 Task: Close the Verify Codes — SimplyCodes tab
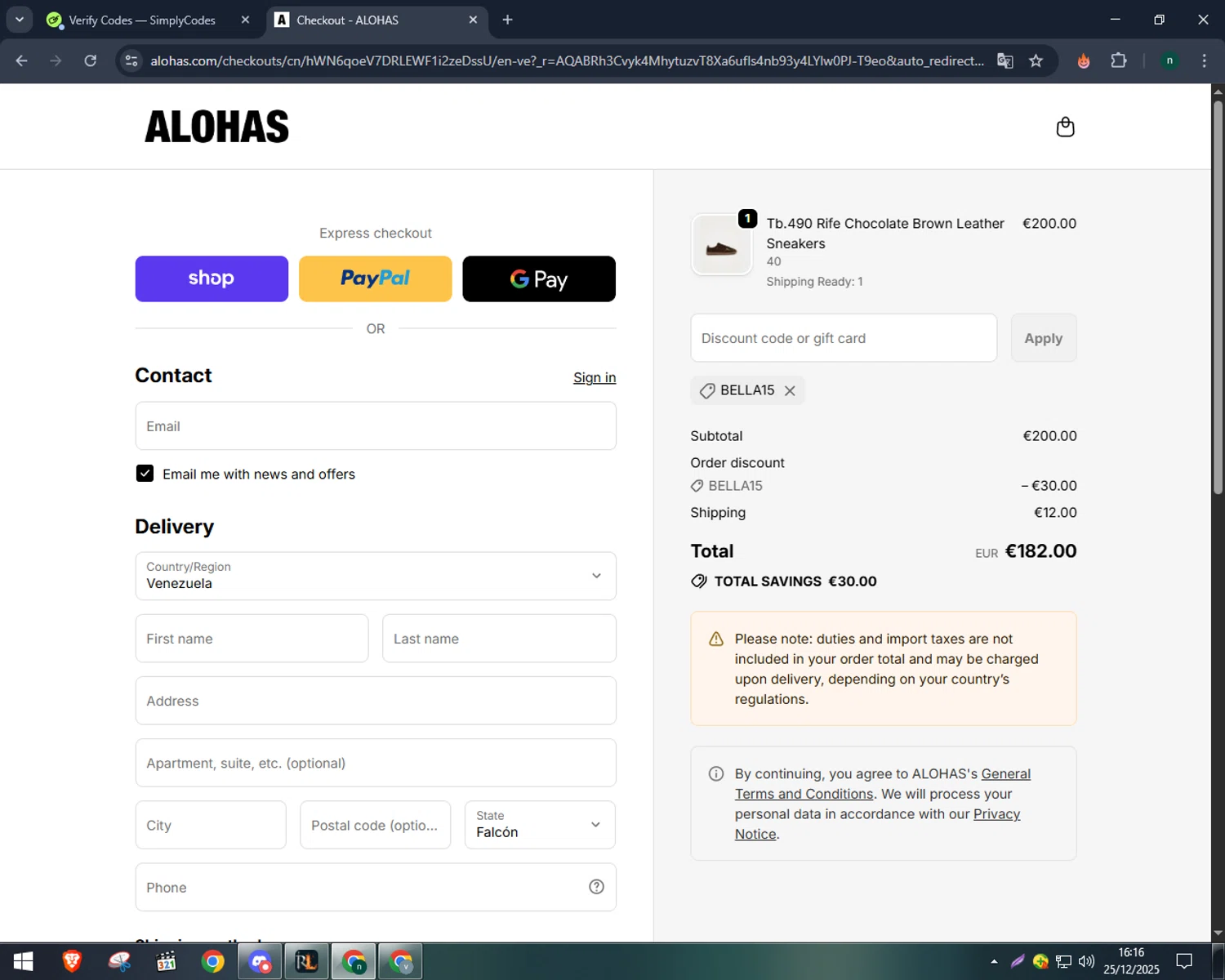click(x=245, y=20)
